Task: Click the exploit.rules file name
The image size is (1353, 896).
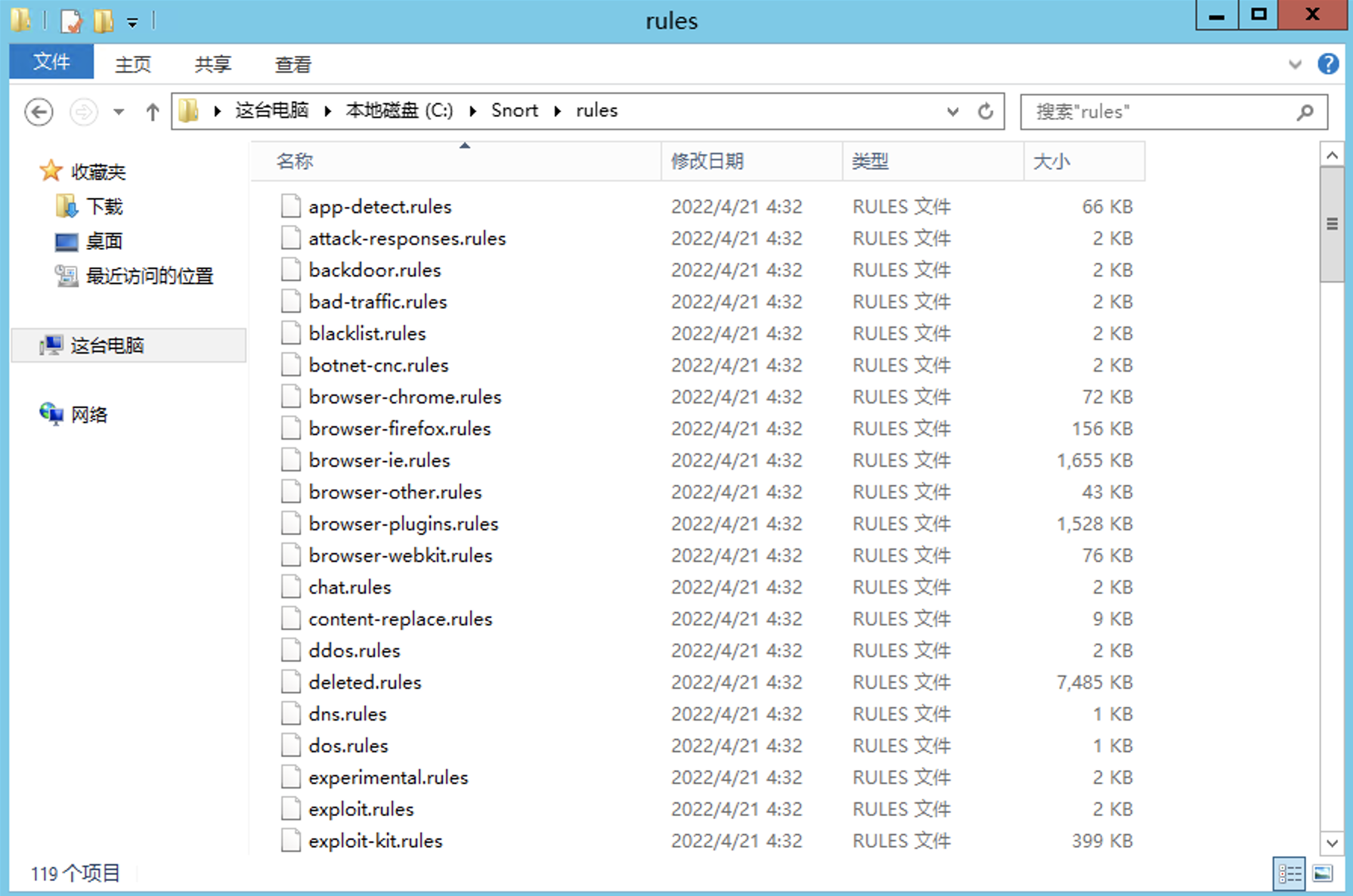Action: pyautogui.click(x=361, y=809)
